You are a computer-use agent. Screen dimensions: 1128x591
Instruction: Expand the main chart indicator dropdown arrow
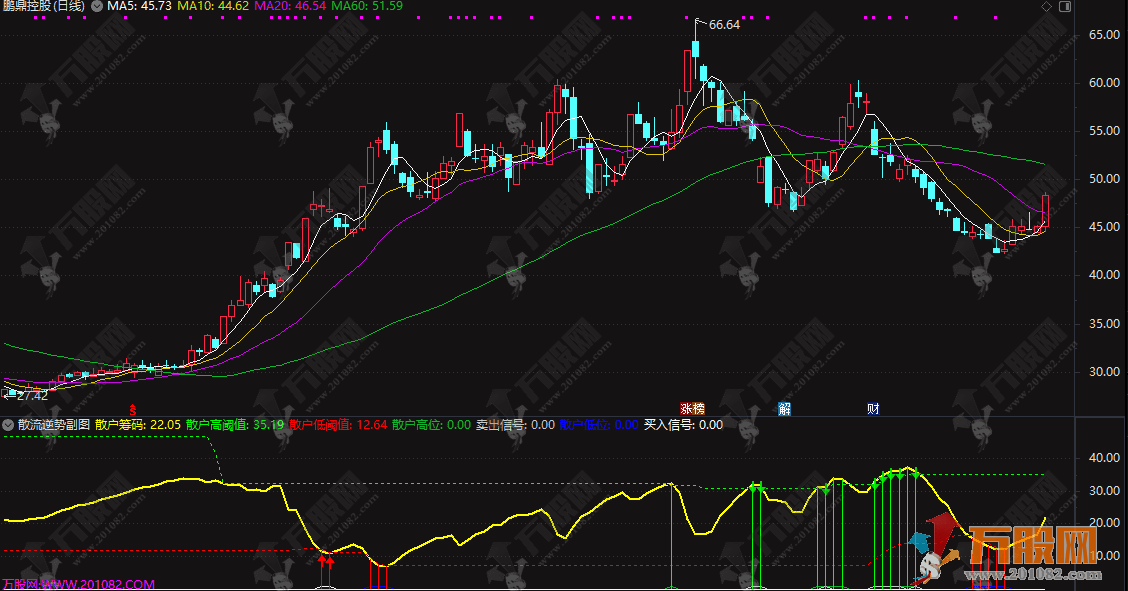(x=96, y=6)
